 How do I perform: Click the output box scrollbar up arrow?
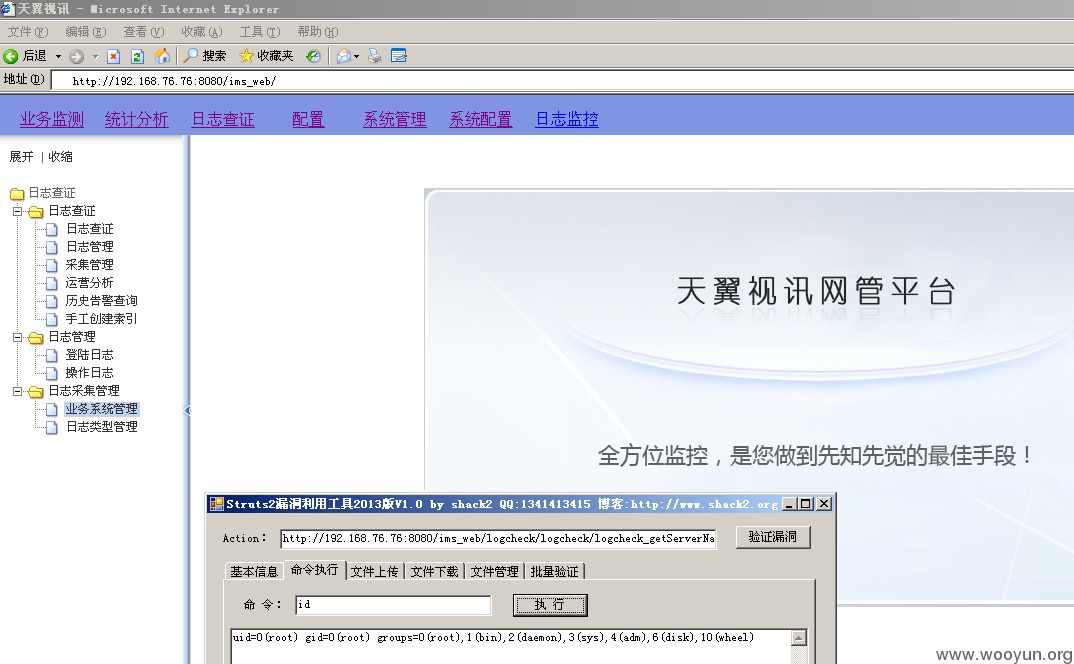799,638
